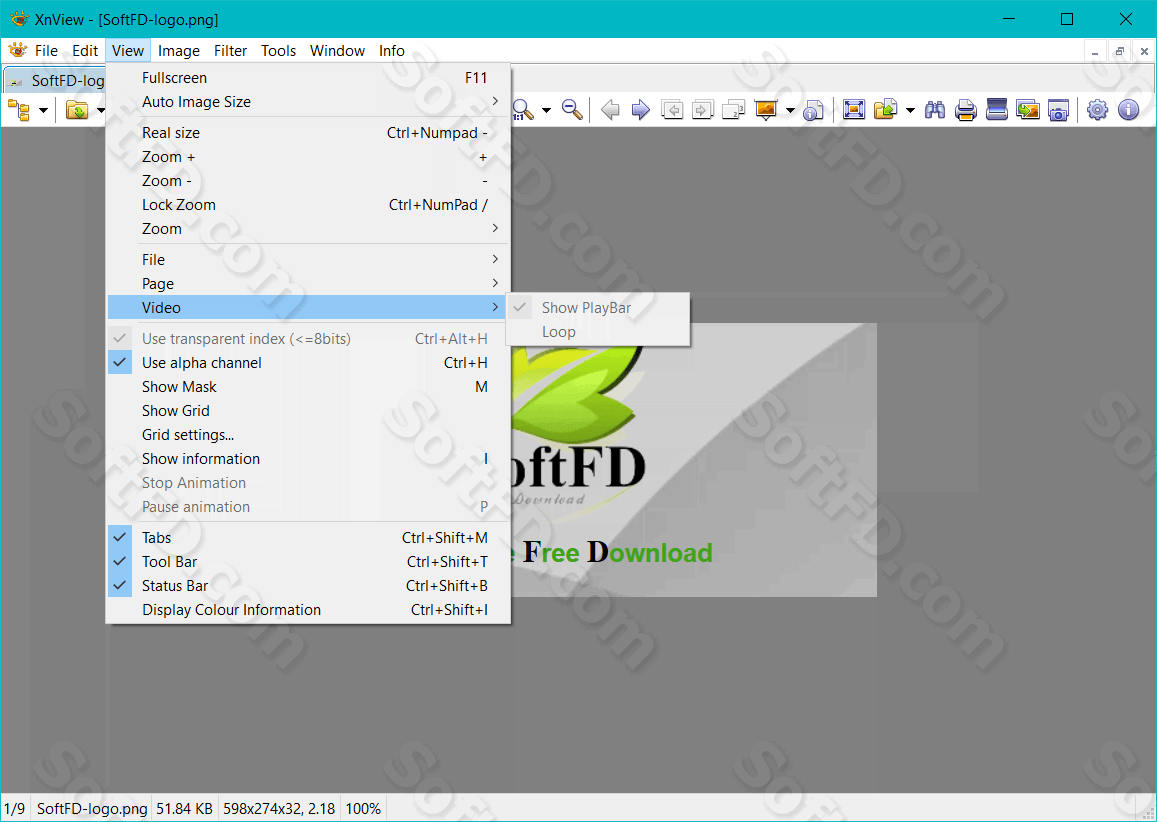
Task: Click the 1:1 real size magnifier icon
Action: pyautogui.click(x=522, y=111)
